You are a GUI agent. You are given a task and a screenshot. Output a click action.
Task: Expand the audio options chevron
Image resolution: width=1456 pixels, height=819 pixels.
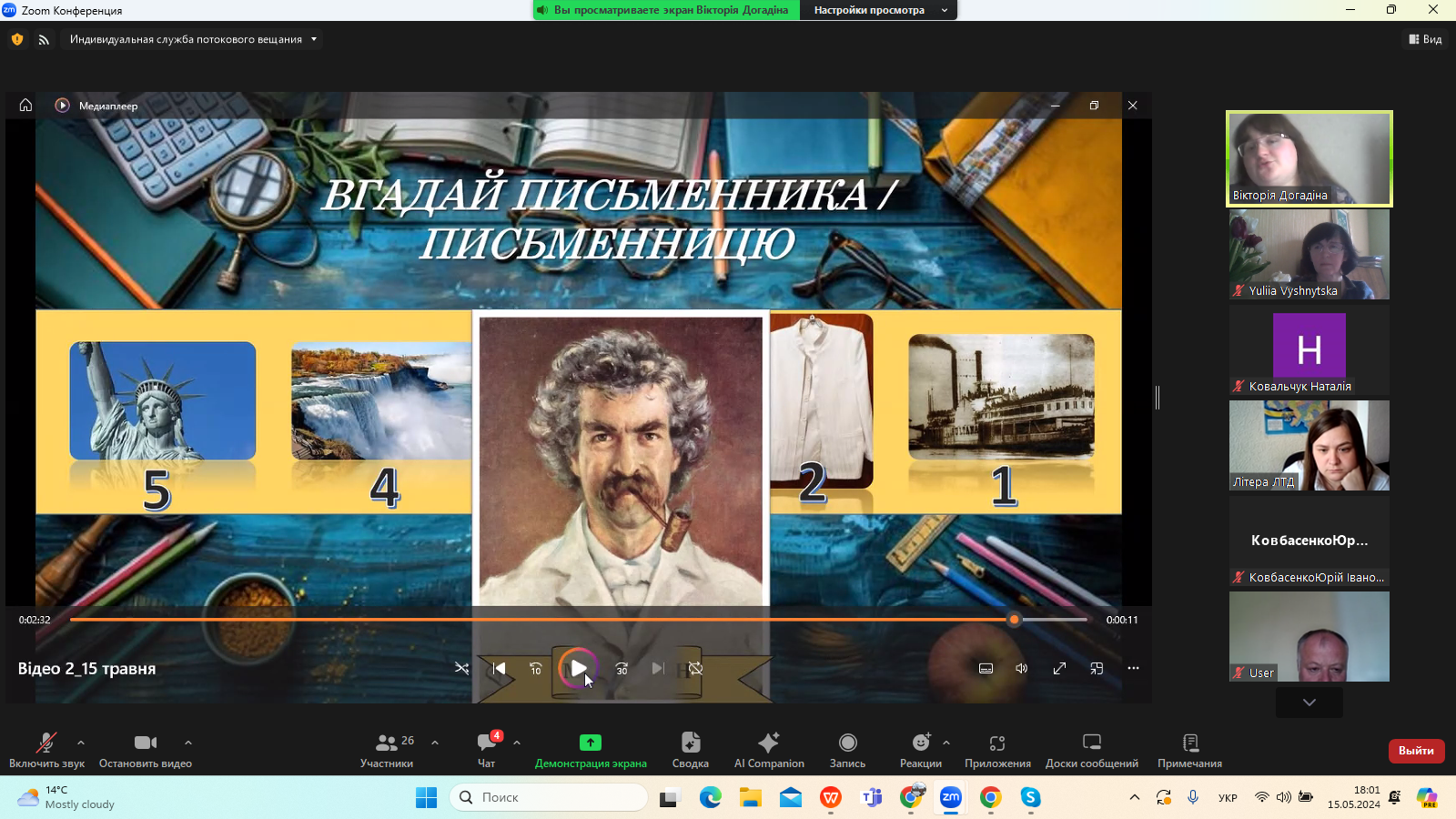click(x=81, y=743)
